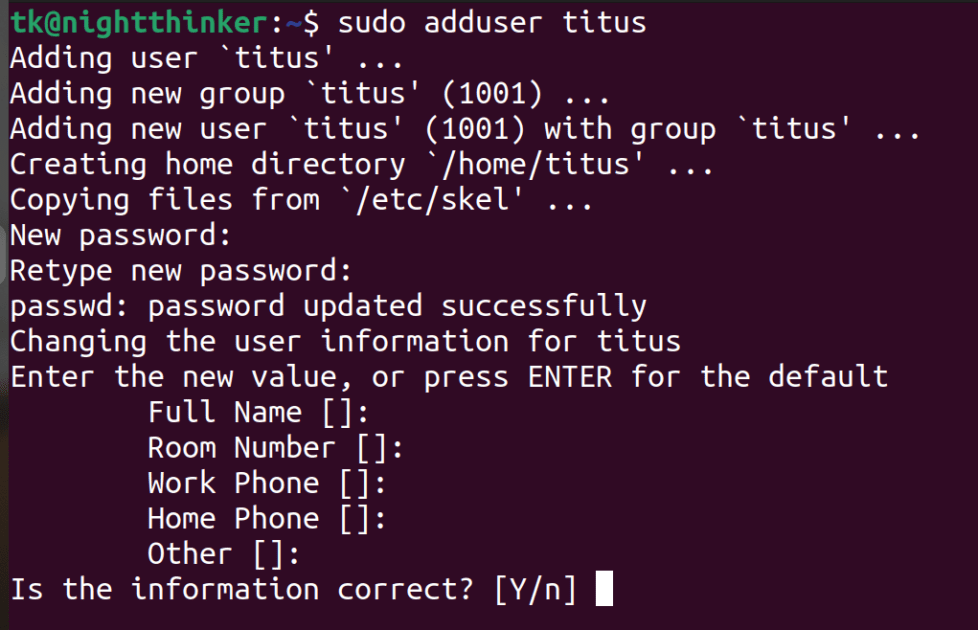Click the 'sudo adduser titus' command text

coord(491,23)
